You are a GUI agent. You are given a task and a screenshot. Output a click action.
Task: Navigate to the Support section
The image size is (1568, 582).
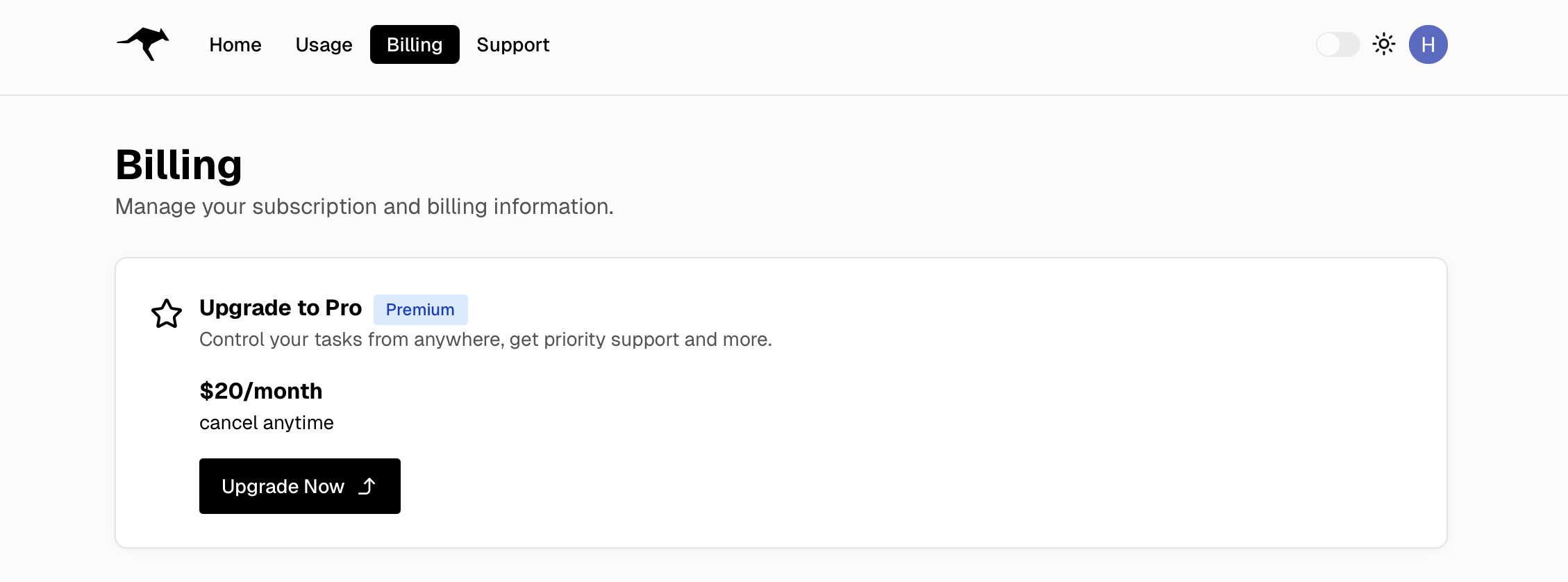click(512, 44)
